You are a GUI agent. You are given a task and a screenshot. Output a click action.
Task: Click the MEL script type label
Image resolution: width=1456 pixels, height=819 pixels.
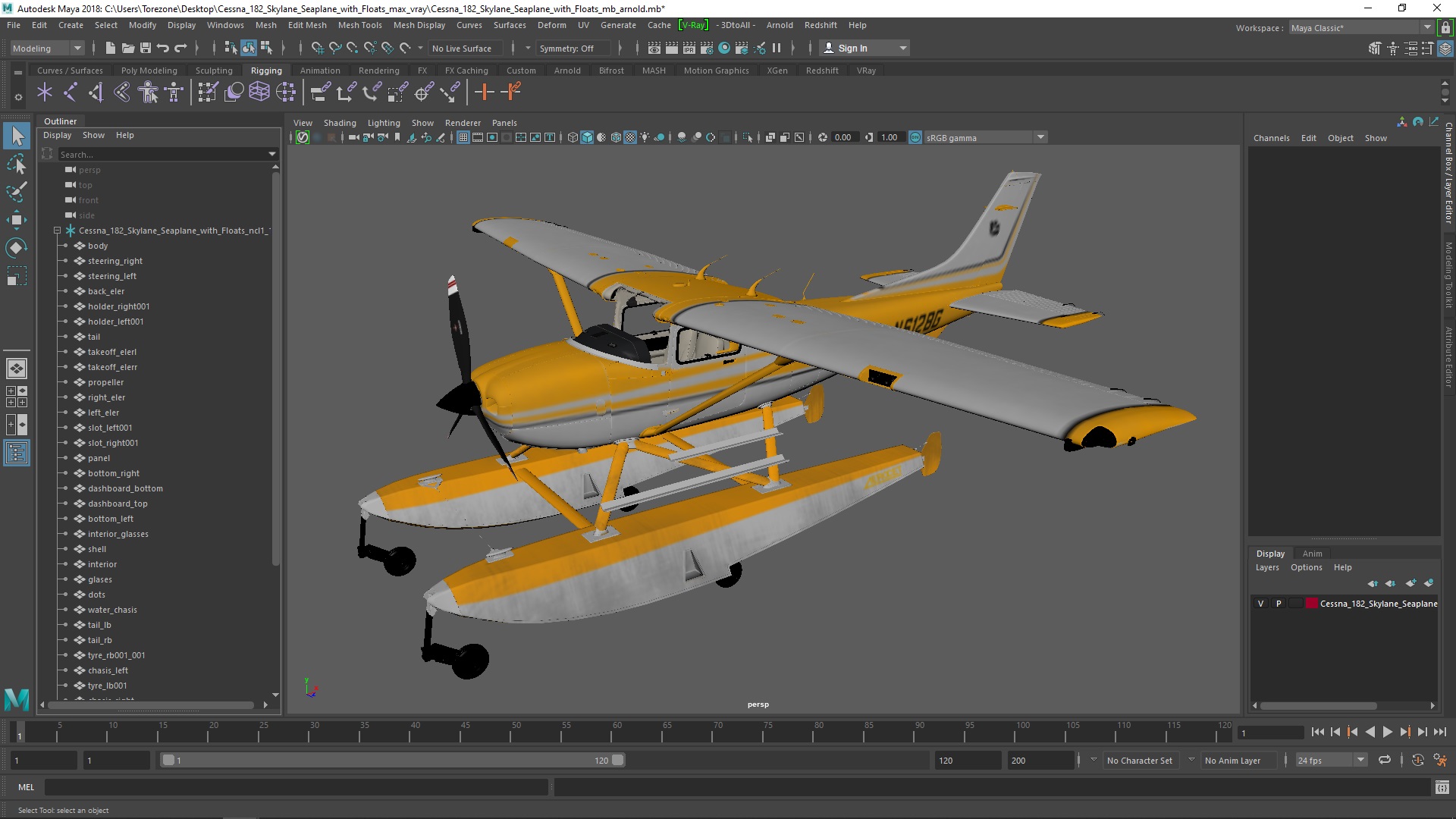[x=26, y=787]
